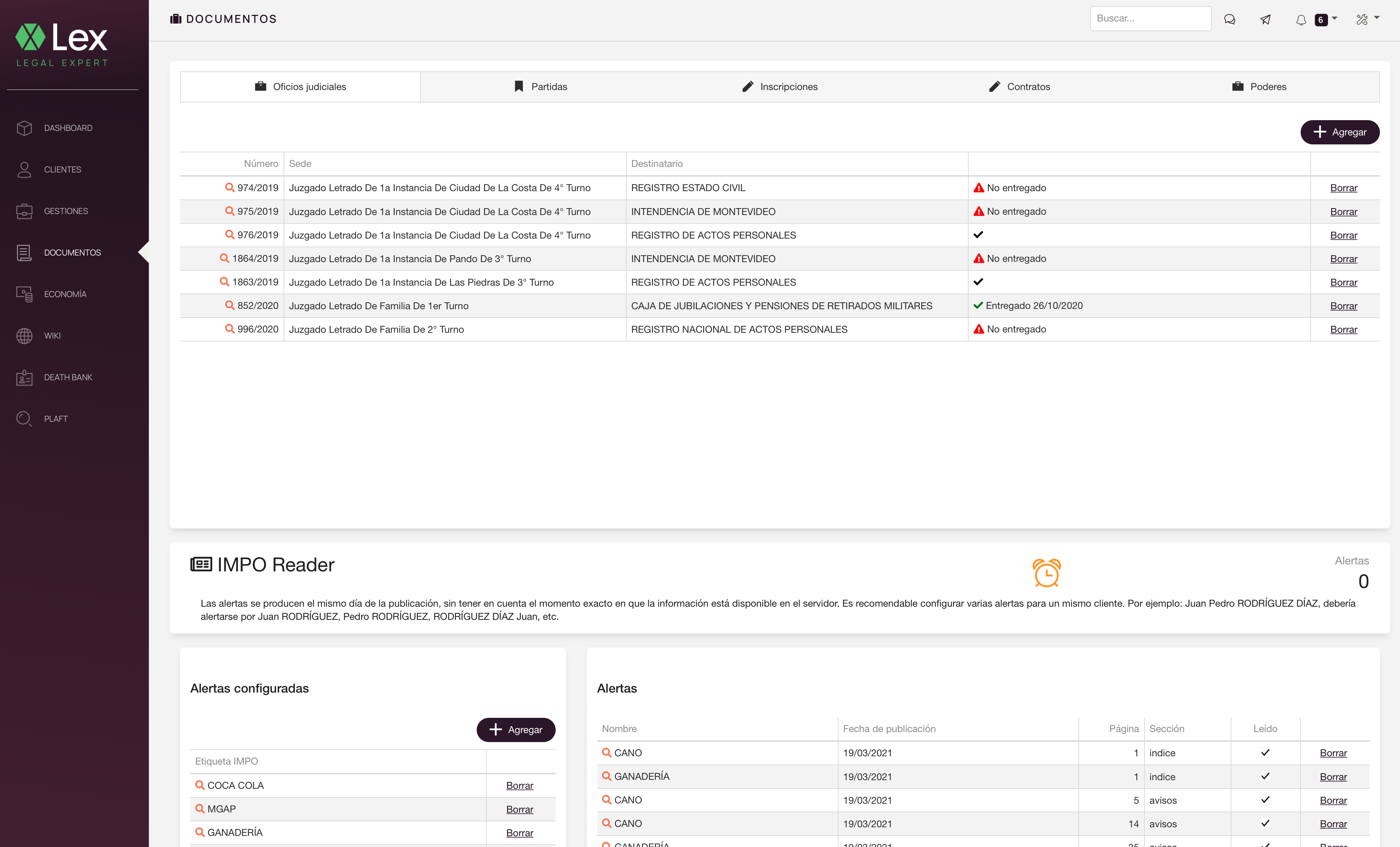Open GANADERÍA configured alert magnifier icon
Viewport: 1400px width, 847px height.
pos(199,832)
